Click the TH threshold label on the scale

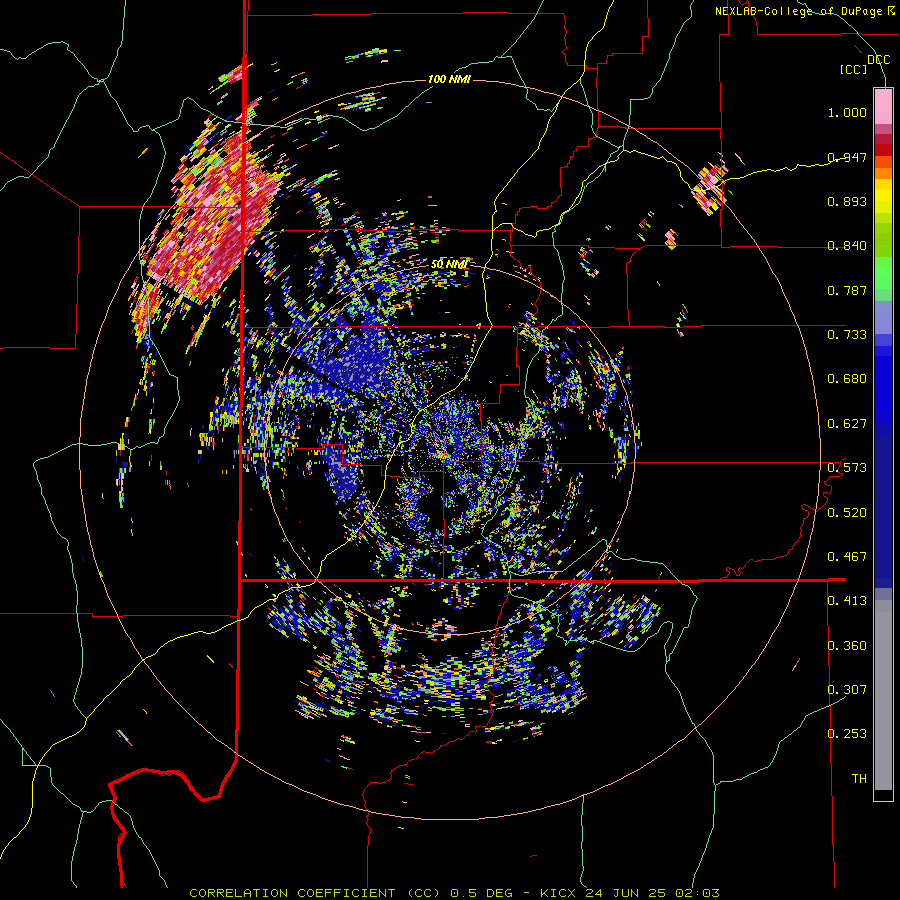coord(859,779)
